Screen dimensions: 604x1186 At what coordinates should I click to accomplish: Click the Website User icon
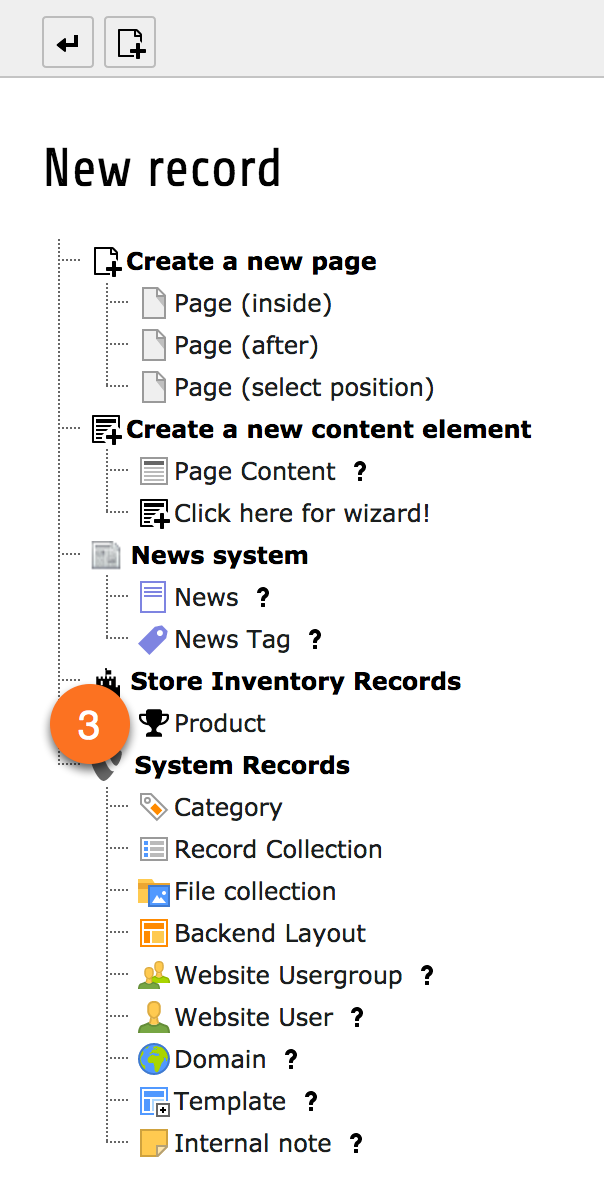click(x=153, y=1018)
